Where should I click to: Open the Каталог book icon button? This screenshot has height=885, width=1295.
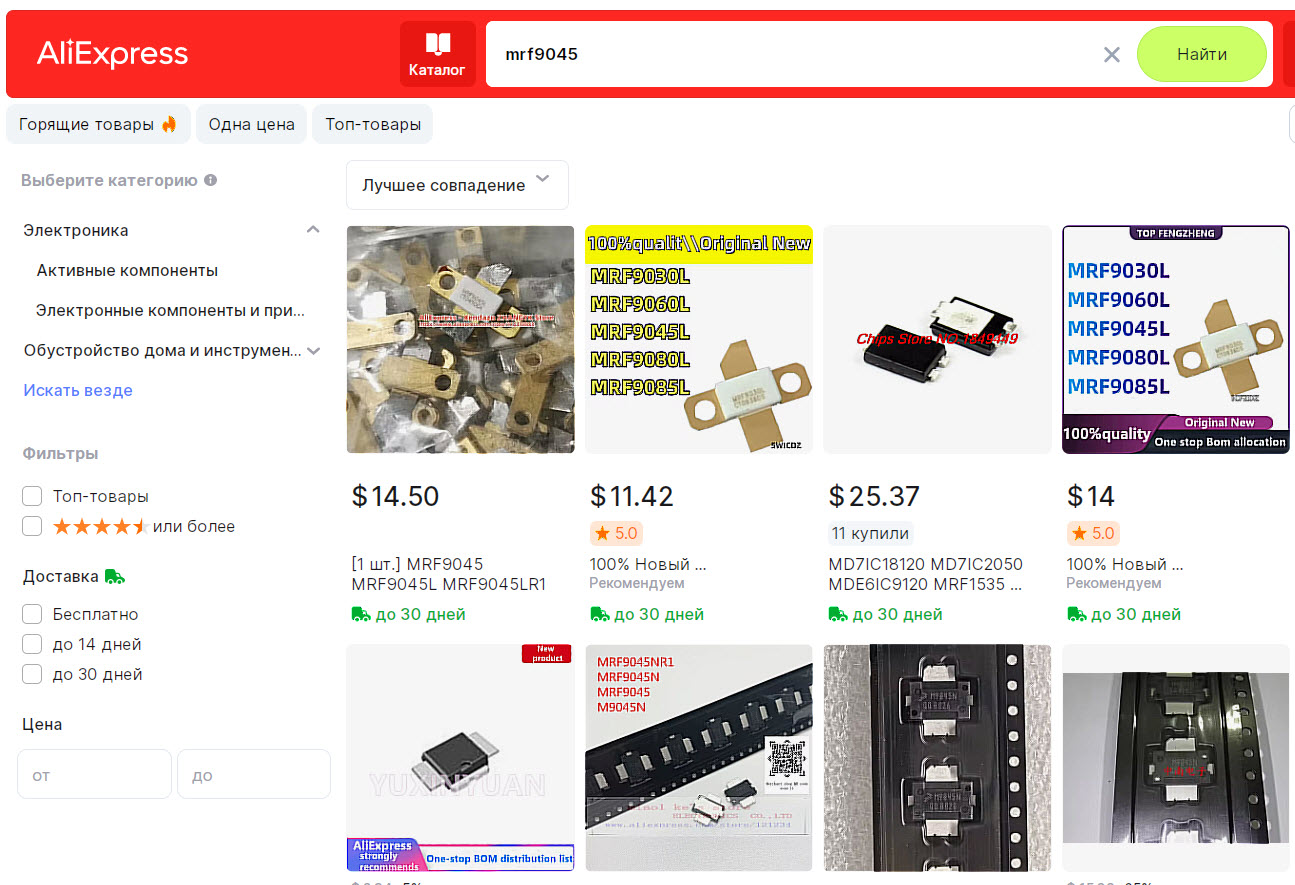[x=437, y=54]
